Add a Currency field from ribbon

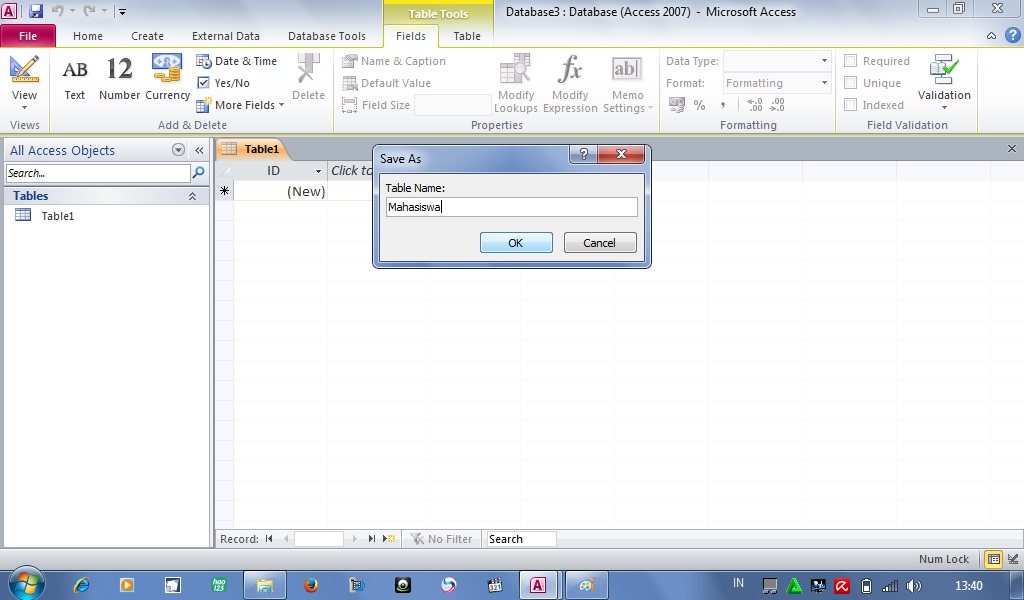coord(167,78)
